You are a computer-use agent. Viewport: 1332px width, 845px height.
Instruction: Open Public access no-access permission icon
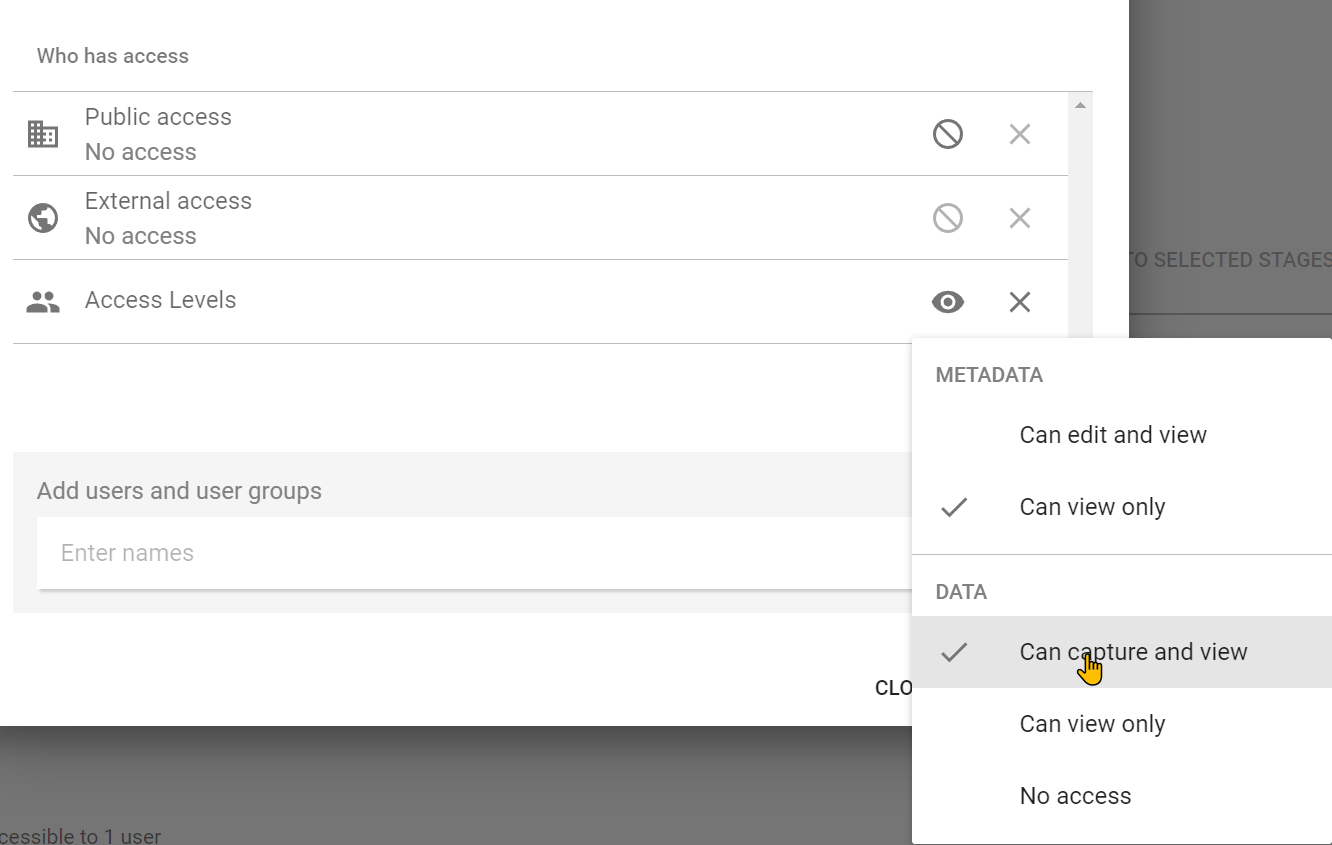[948, 134]
